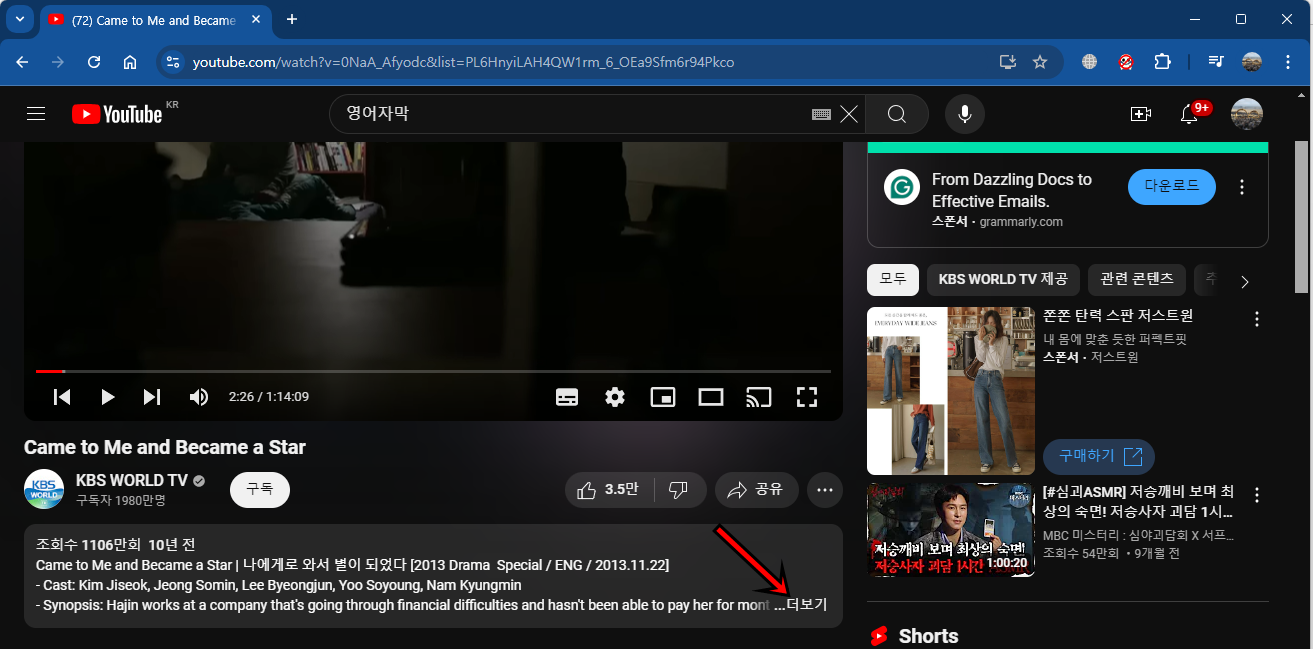Play the previous video in playlist
Image resolution: width=1313 pixels, height=649 pixels.
point(62,397)
